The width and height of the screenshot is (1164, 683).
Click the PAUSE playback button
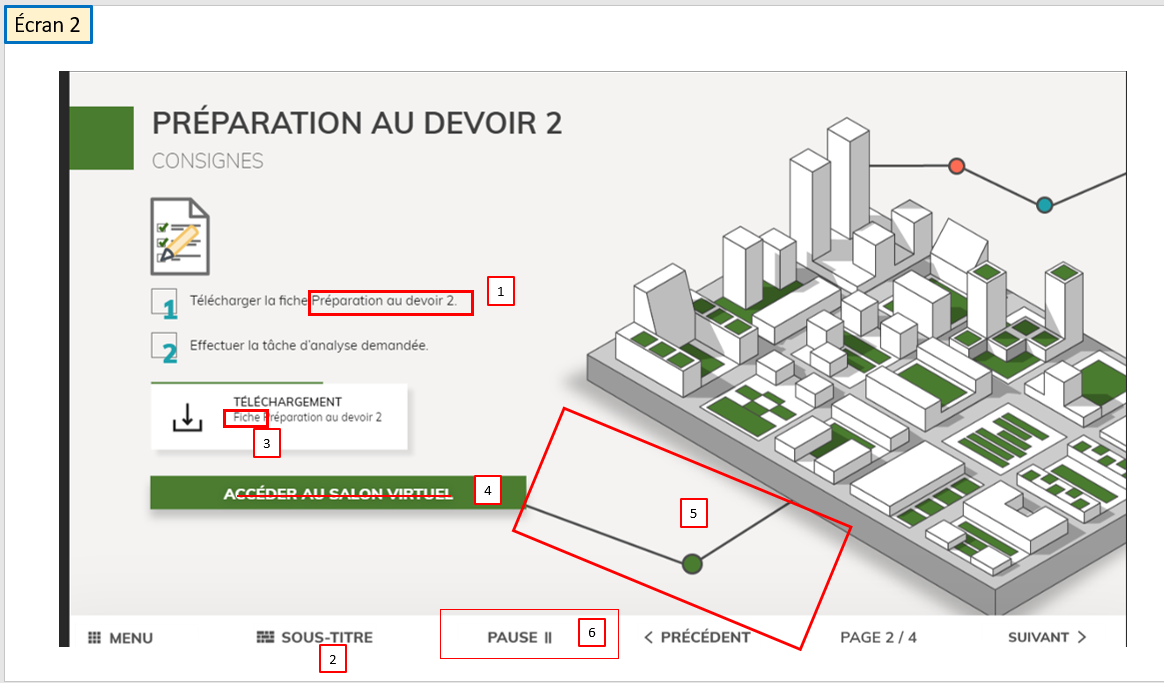coord(519,637)
